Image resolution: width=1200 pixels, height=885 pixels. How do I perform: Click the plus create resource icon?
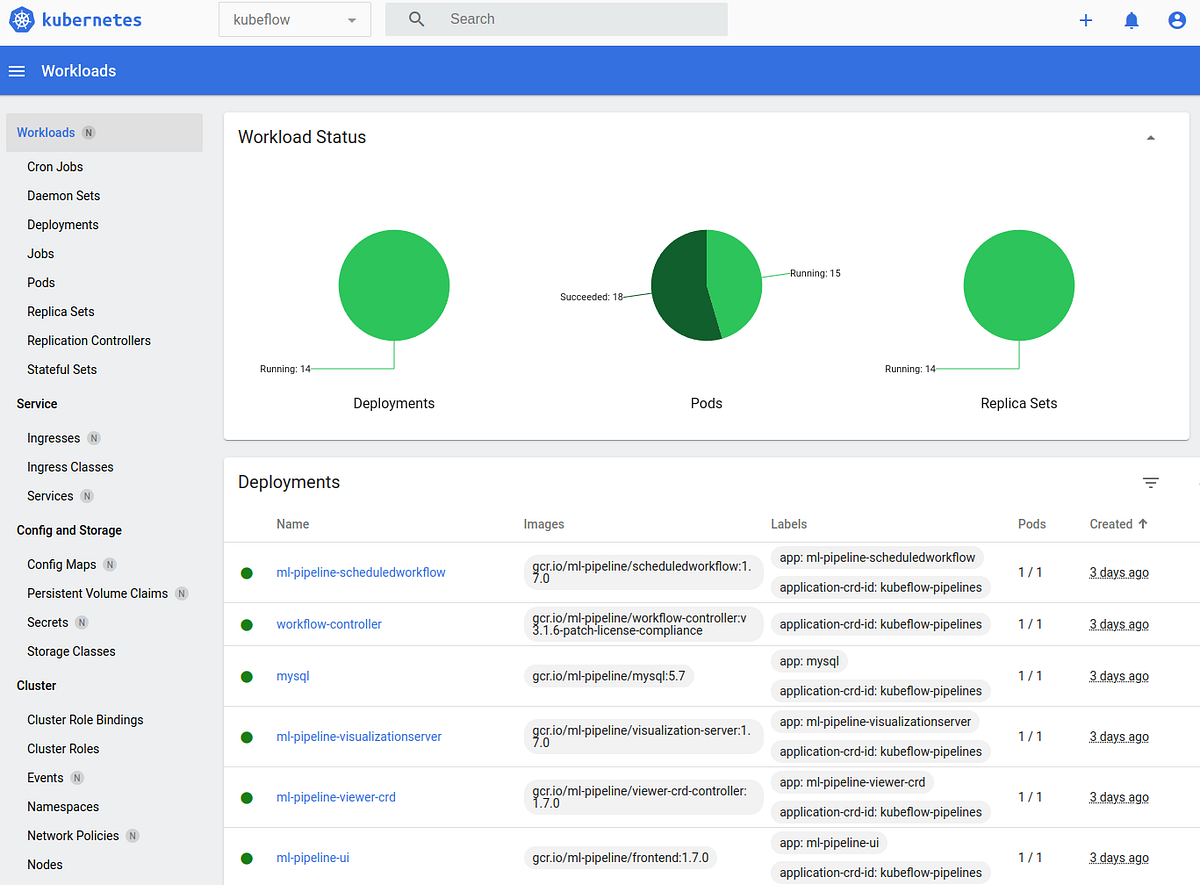[1086, 20]
